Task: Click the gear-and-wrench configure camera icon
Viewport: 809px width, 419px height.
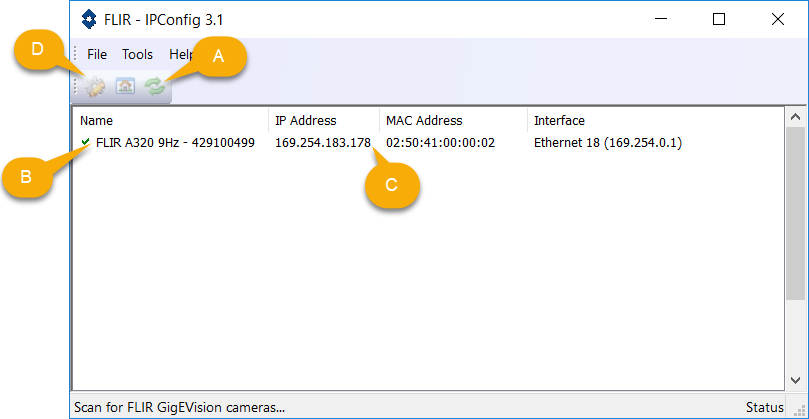Action: [96, 87]
